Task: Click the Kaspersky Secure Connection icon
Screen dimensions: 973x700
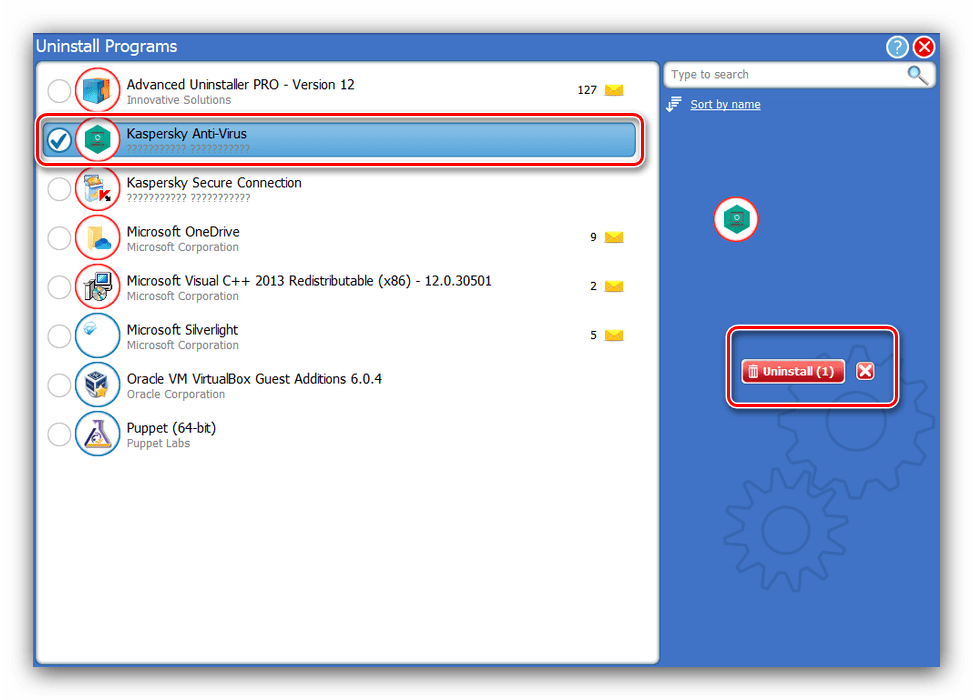Action: click(97, 189)
